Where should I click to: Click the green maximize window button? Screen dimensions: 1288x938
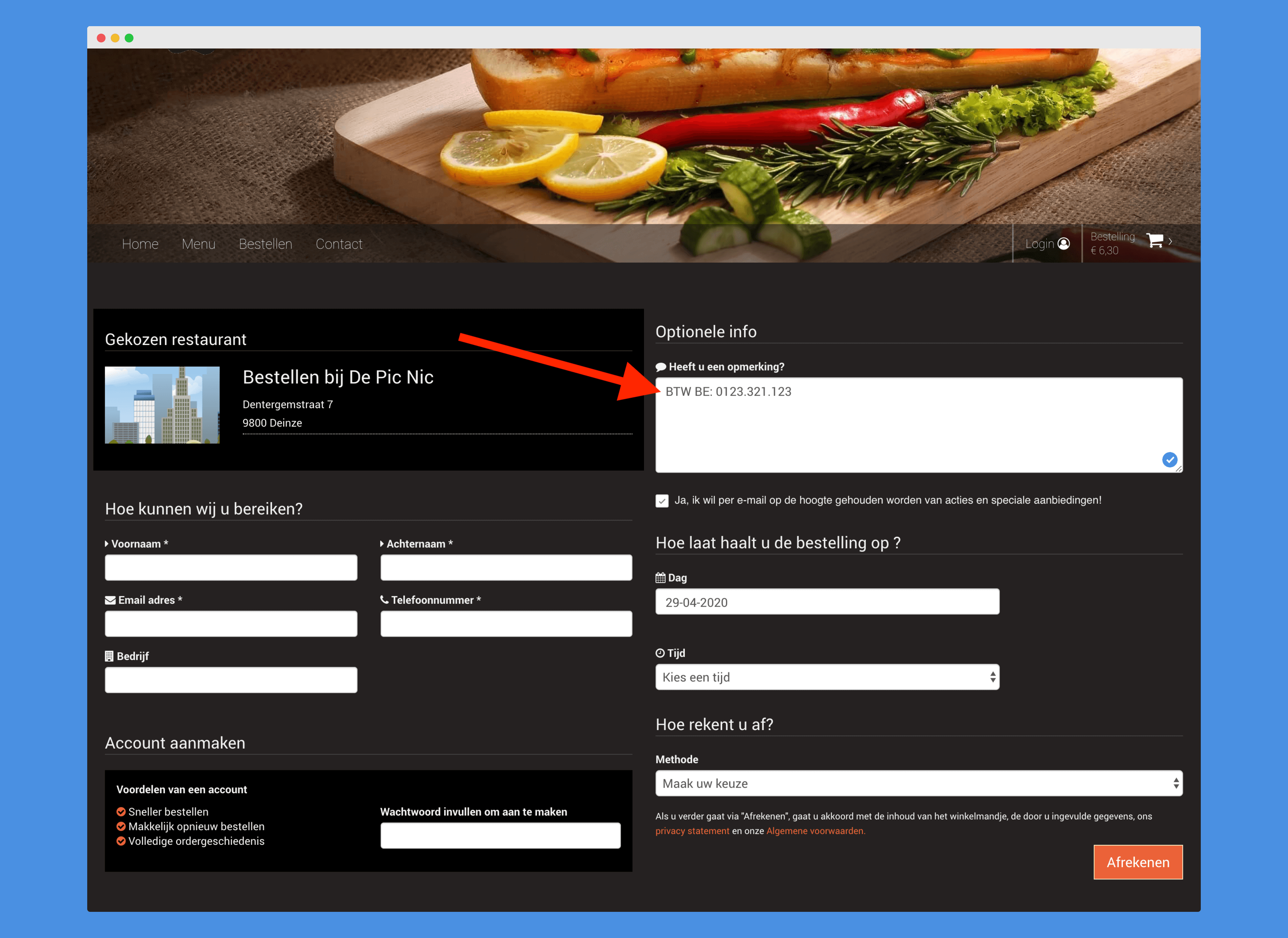tap(129, 38)
